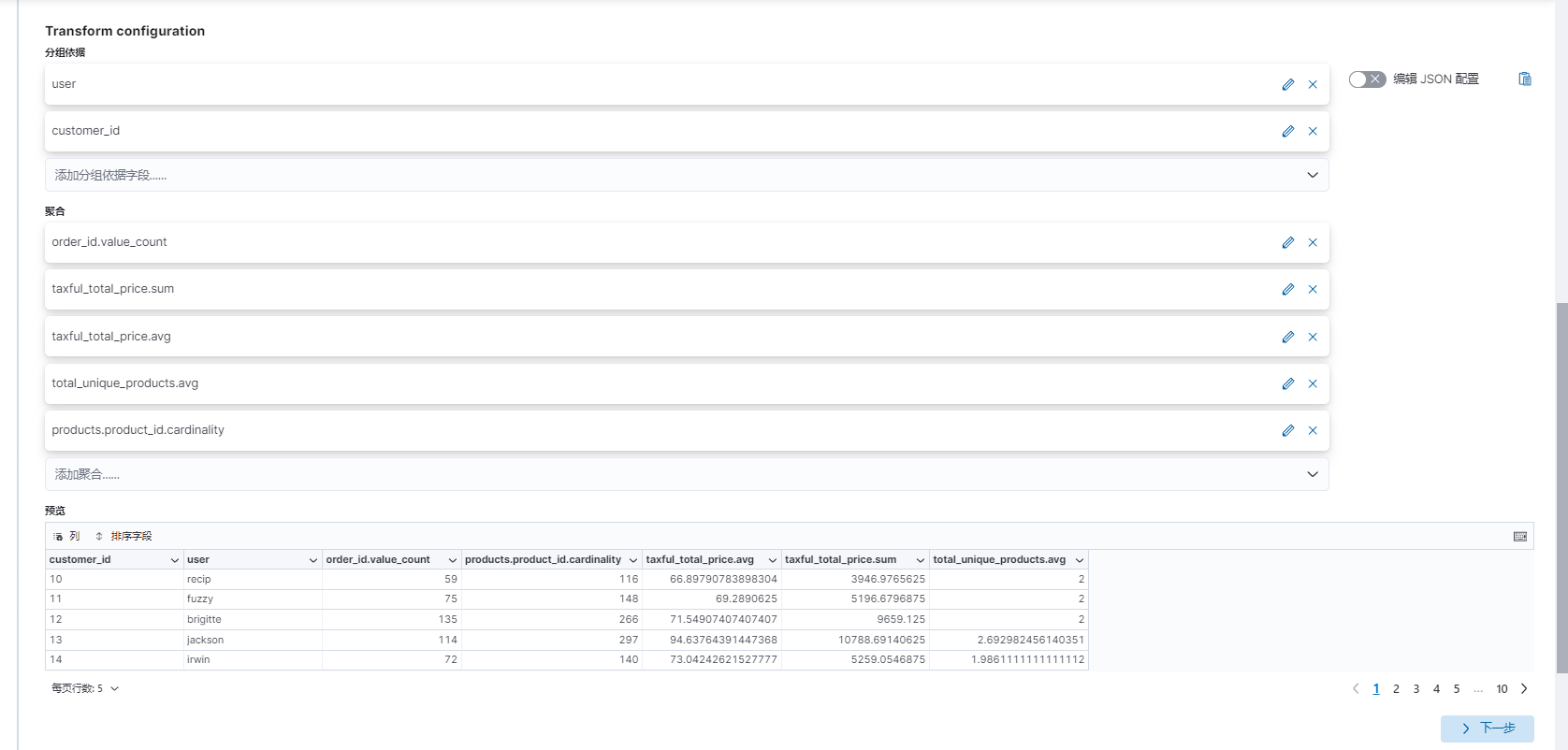Select cardinality cell value 297
The width and height of the screenshot is (1568, 750).
pyautogui.click(x=552, y=640)
